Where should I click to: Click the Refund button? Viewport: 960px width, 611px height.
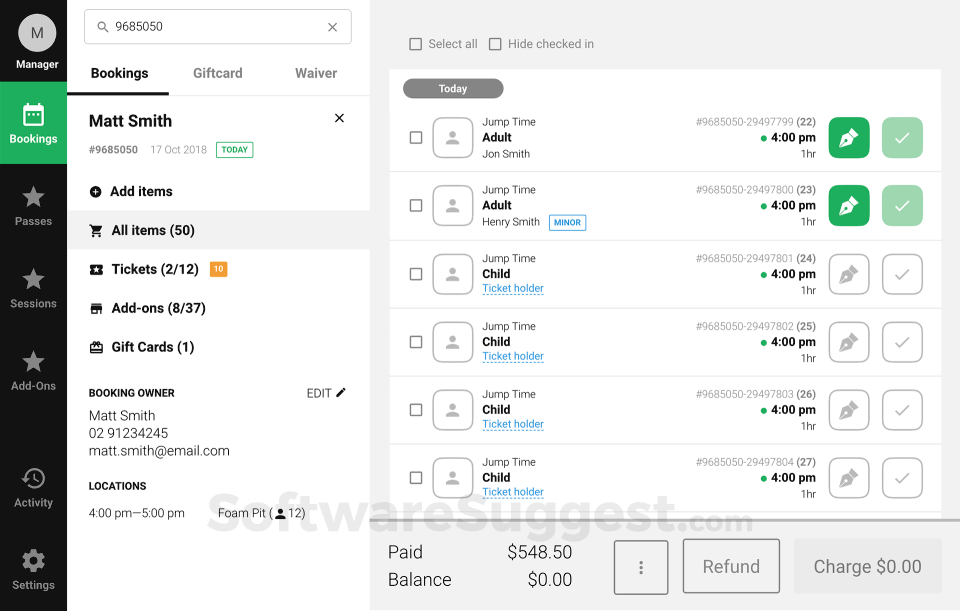click(731, 566)
